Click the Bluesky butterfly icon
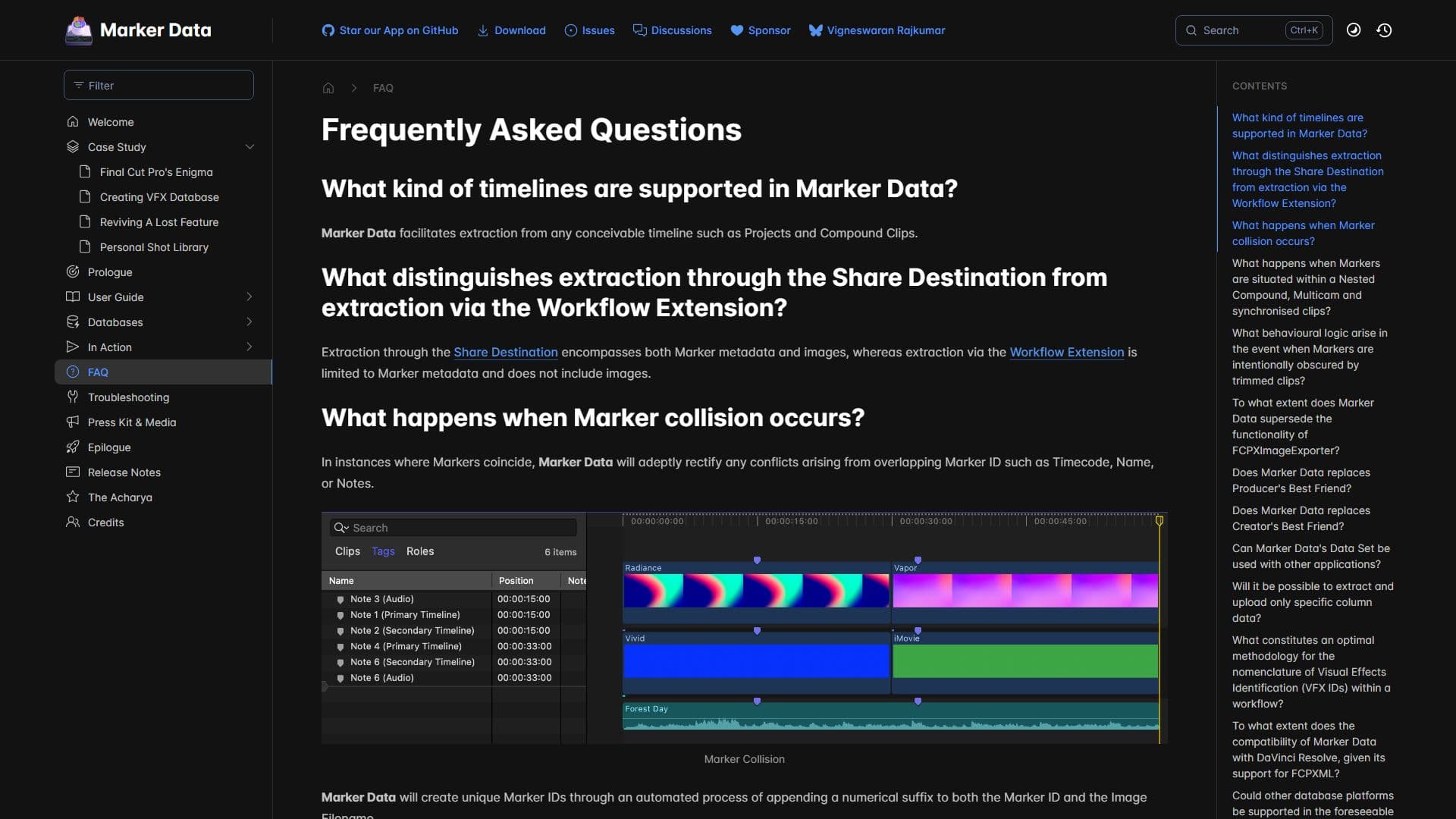This screenshot has height=819, width=1456. point(816,30)
